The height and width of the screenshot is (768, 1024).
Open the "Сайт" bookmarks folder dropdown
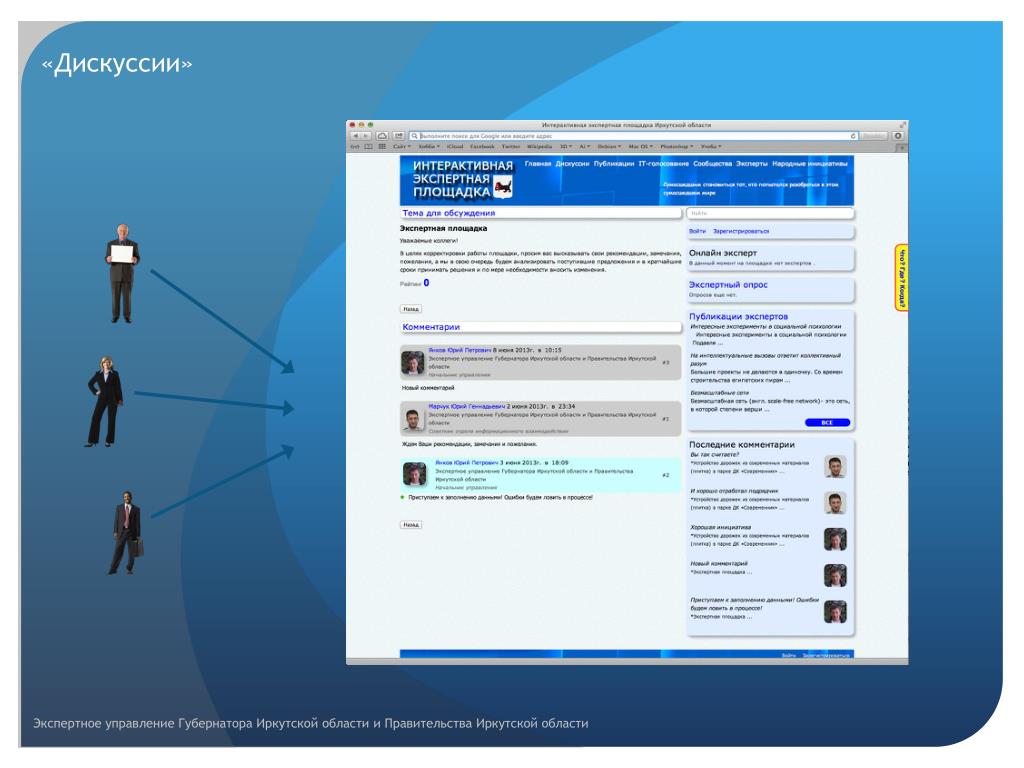click(x=402, y=146)
